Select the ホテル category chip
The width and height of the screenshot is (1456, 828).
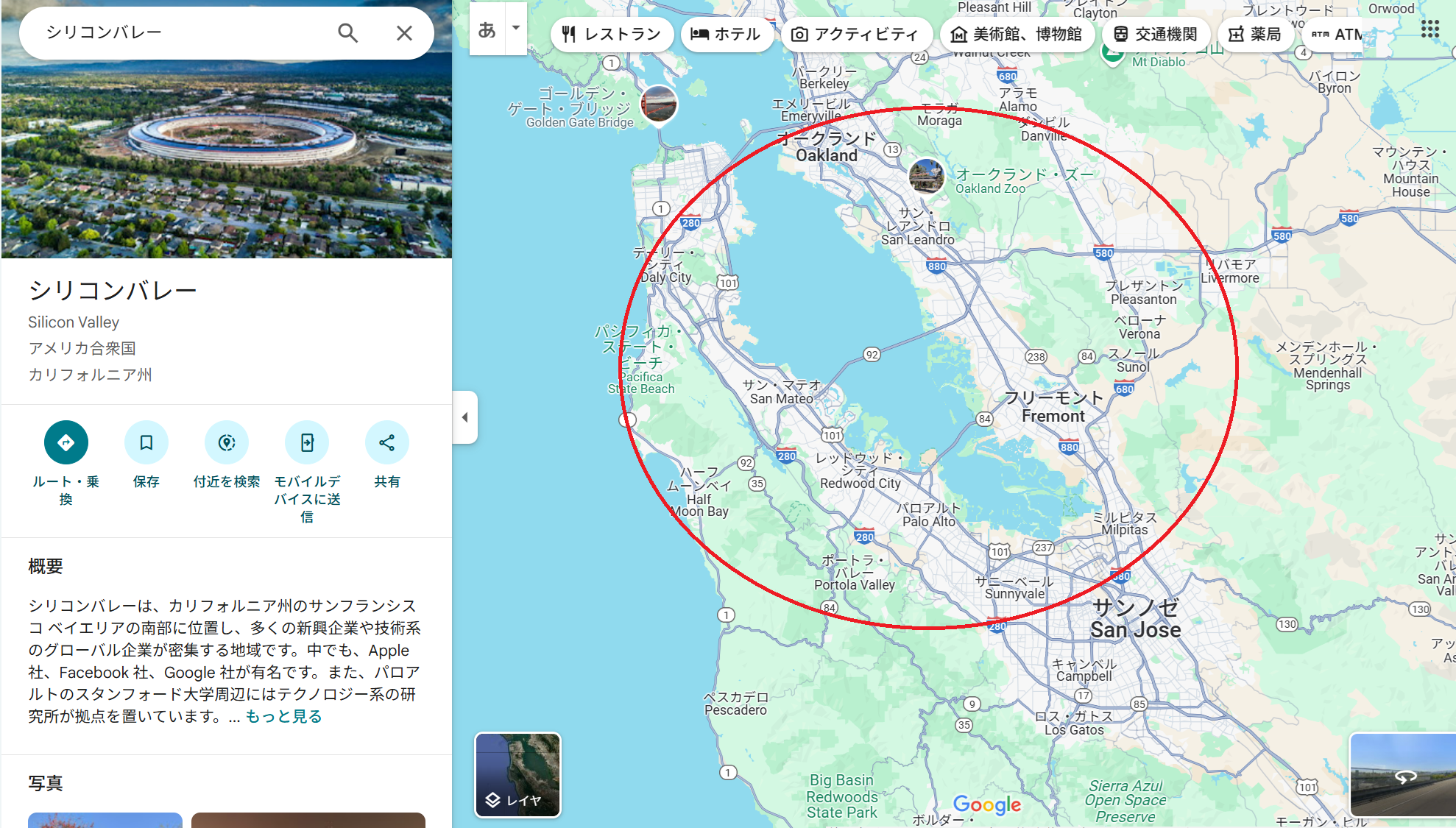727,34
